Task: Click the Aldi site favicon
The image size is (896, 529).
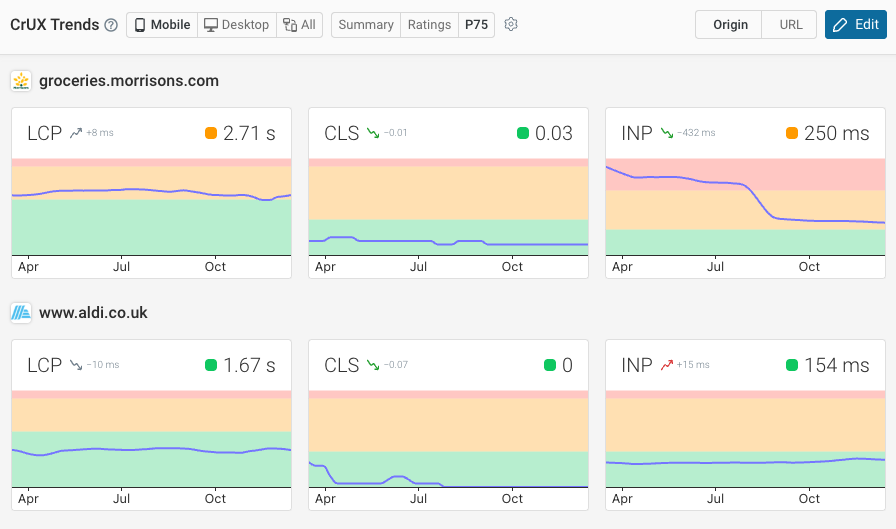Action: 21,313
